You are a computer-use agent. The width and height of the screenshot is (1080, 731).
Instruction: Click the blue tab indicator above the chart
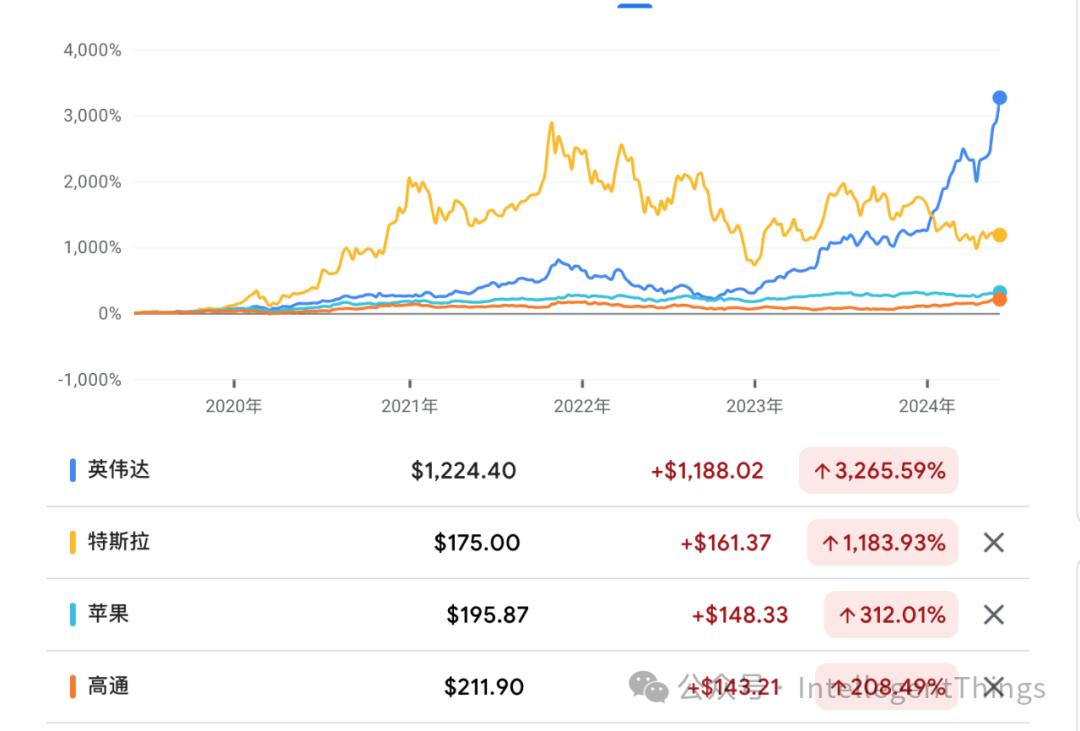coord(635,5)
